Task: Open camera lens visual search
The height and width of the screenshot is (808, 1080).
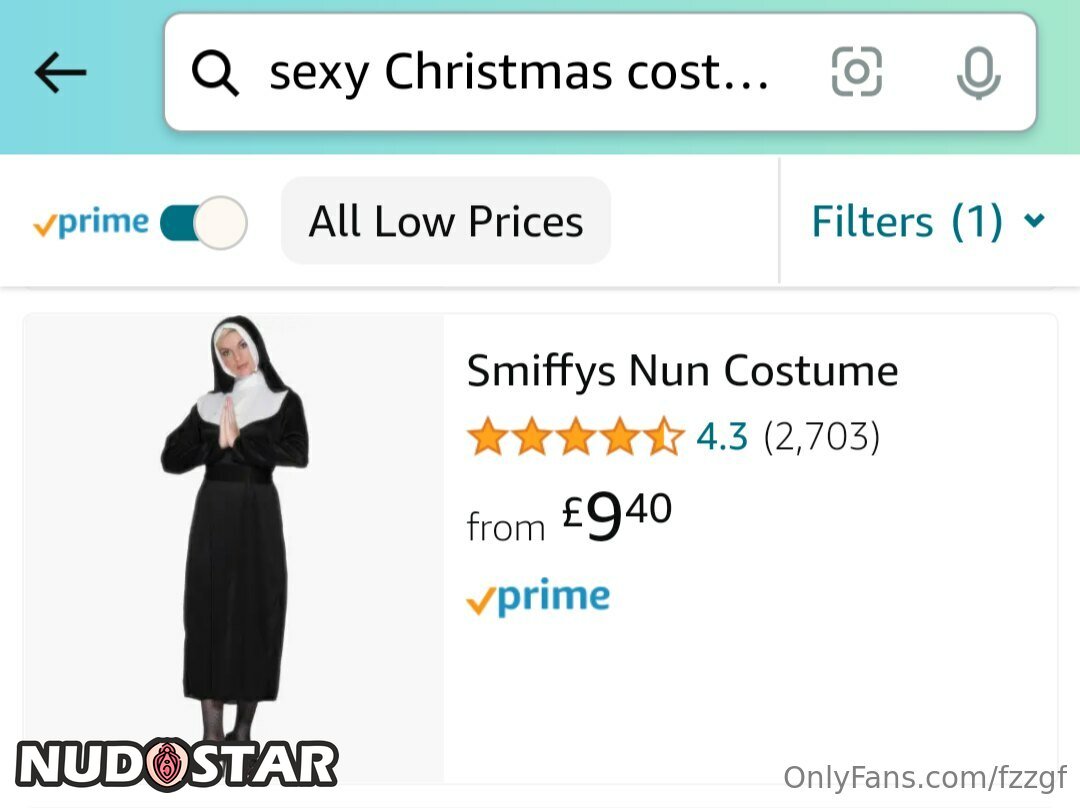Action: pos(856,72)
